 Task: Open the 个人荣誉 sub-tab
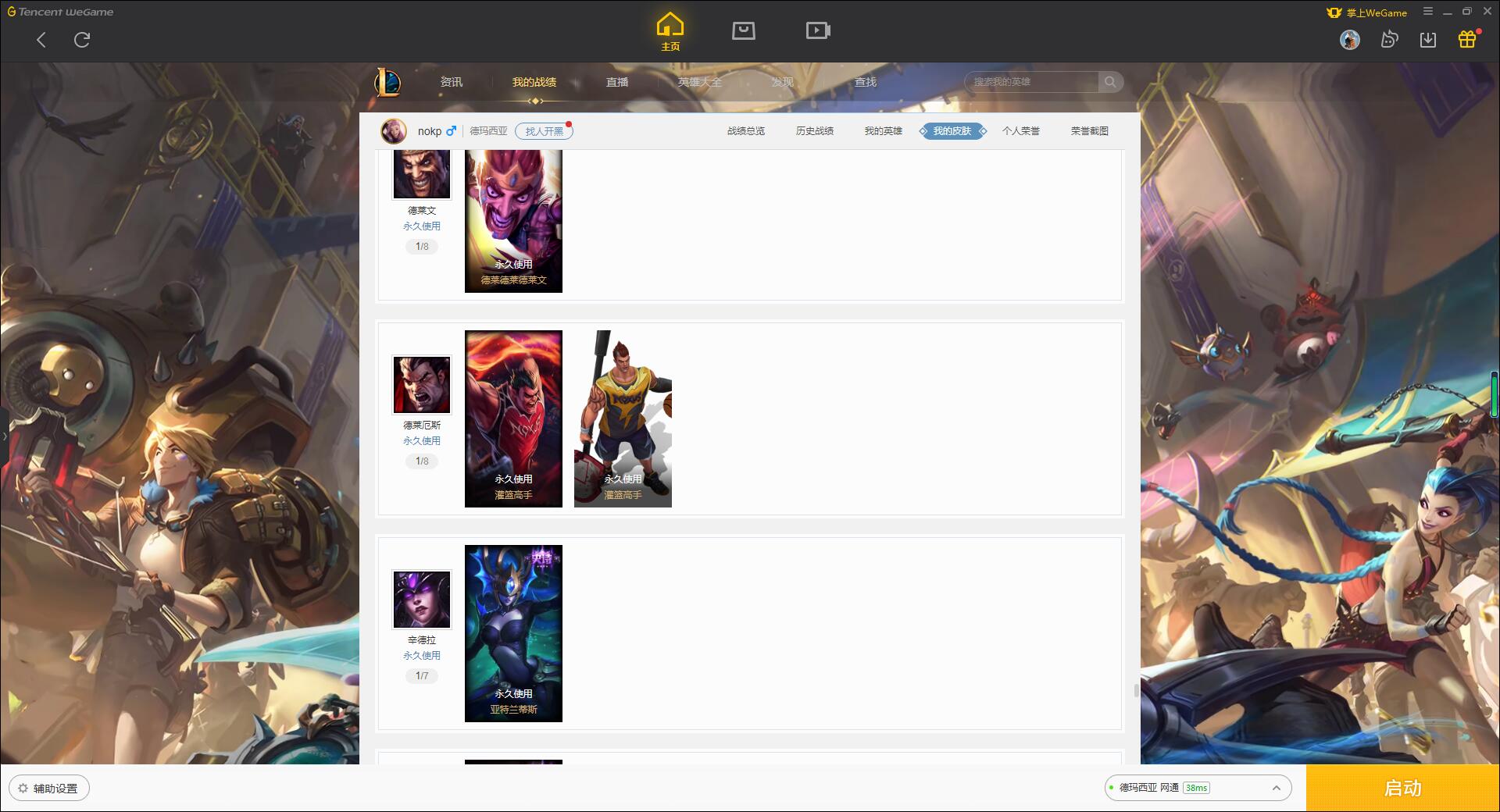[x=1021, y=131]
